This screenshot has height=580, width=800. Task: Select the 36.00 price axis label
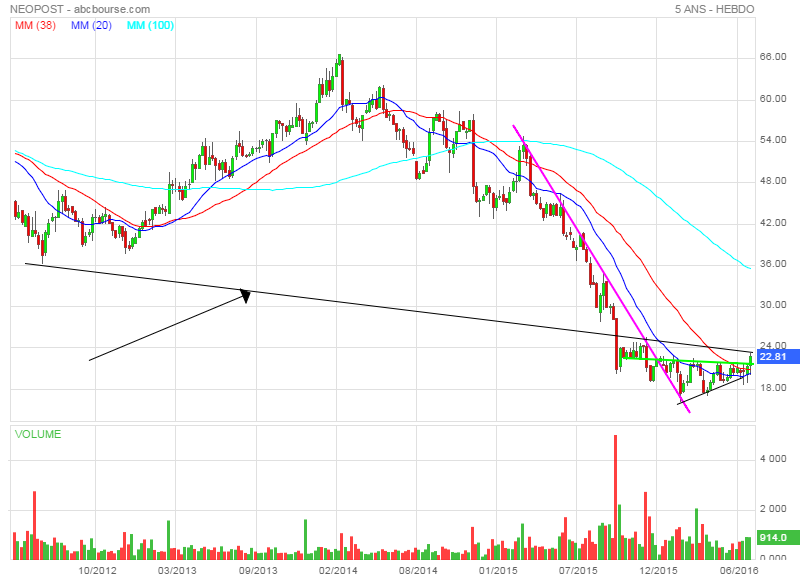pos(774,264)
